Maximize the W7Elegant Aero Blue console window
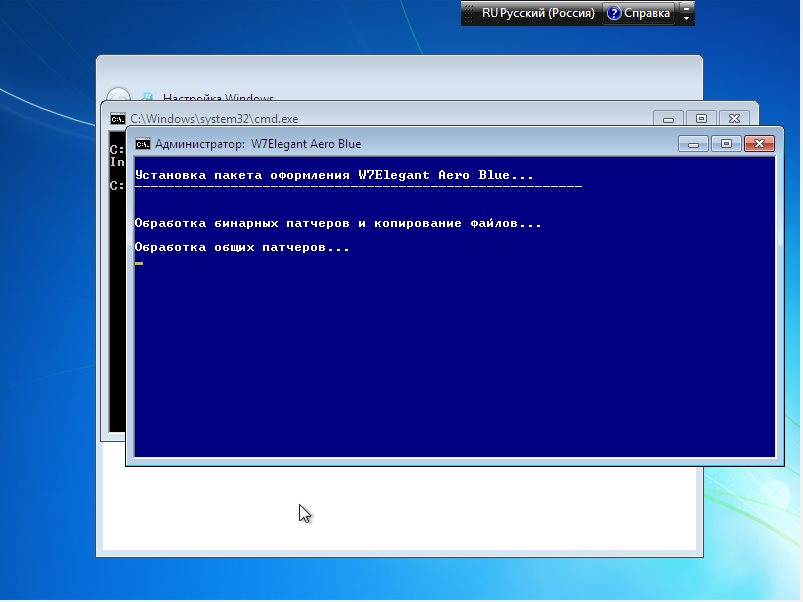Screen dimensions: 803x602 726,144
